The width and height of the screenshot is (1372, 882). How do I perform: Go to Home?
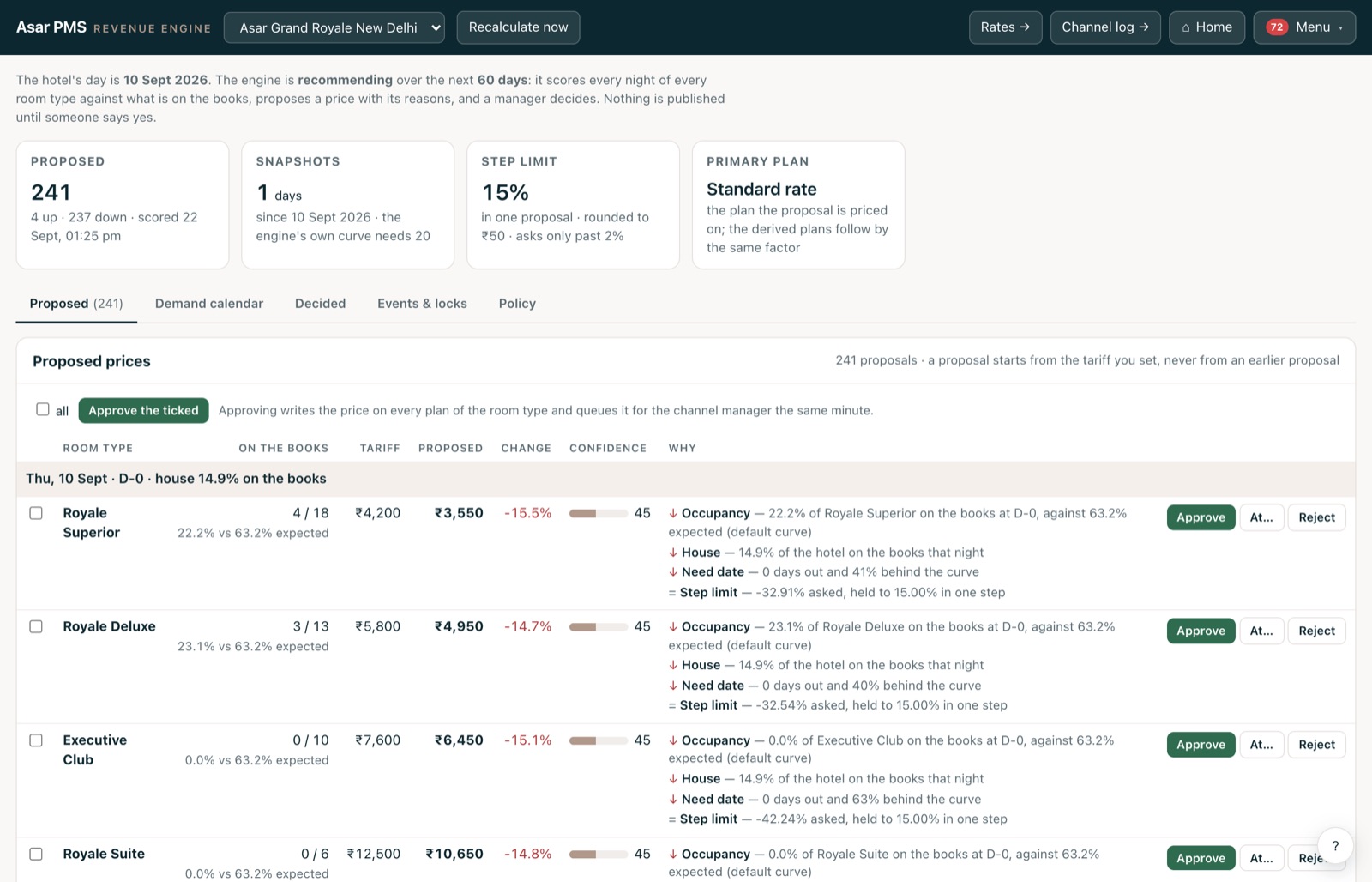tap(1207, 27)
